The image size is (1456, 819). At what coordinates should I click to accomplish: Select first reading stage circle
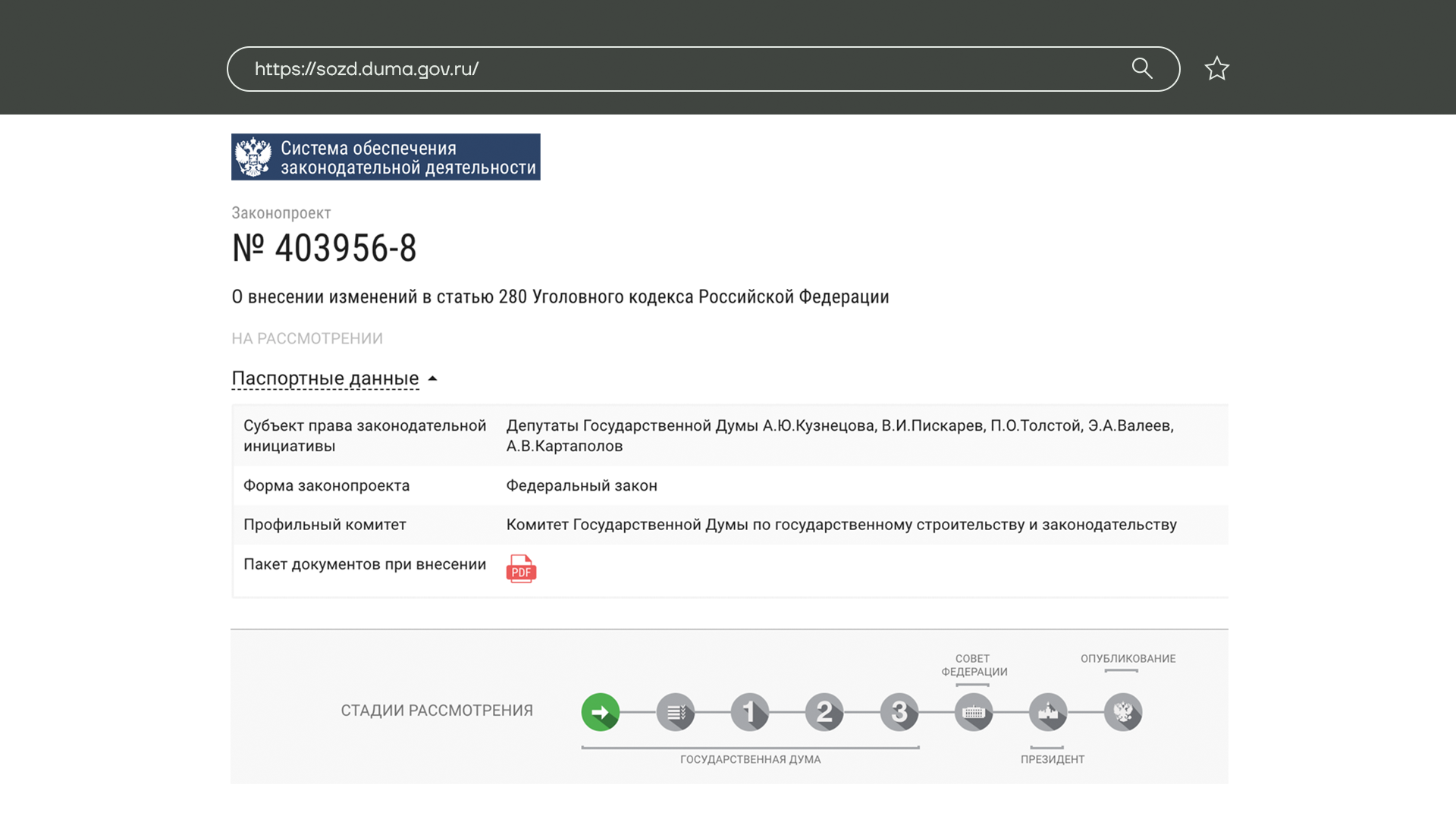coord(749,712)
